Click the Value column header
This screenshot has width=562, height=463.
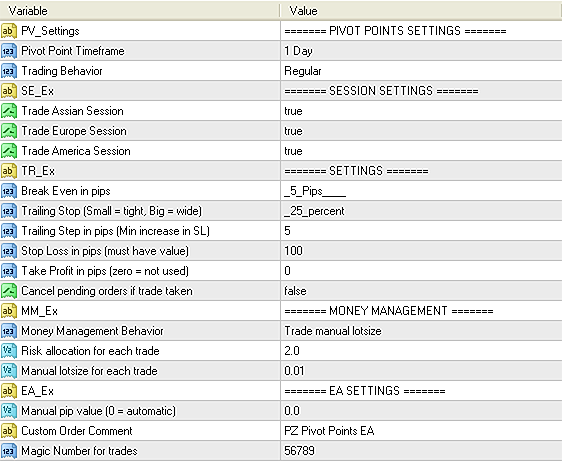tap(421, 11)
